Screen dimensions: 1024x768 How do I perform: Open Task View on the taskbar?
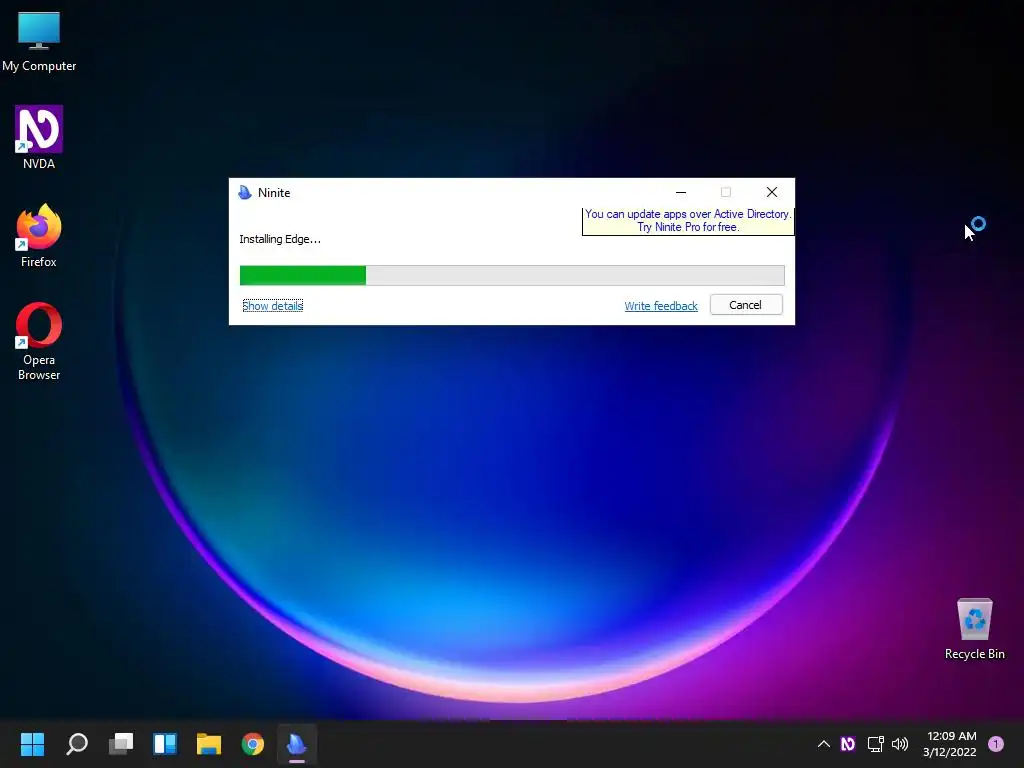click(121, 743)
